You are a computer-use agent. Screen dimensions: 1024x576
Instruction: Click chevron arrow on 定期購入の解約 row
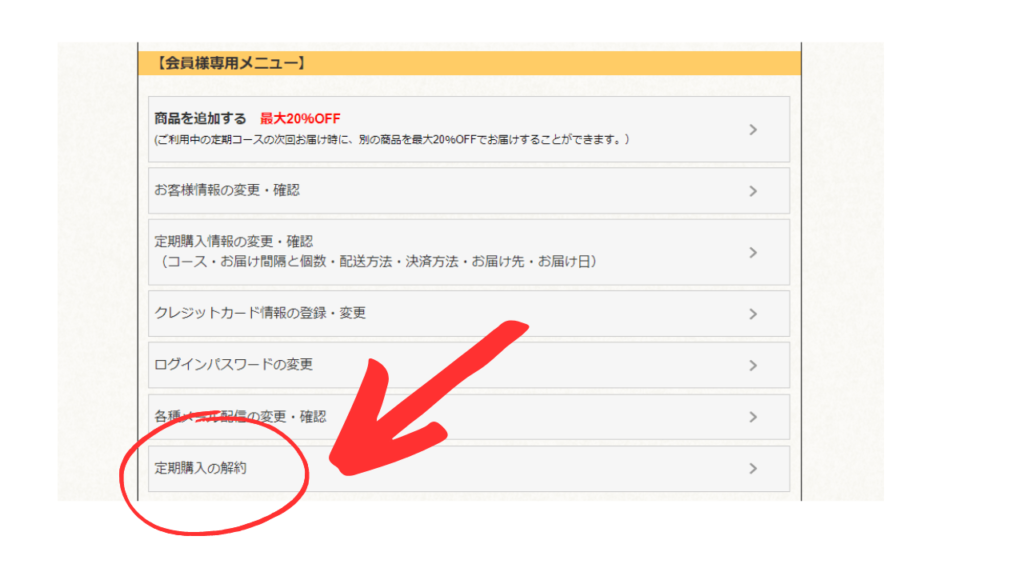point(753,469)
